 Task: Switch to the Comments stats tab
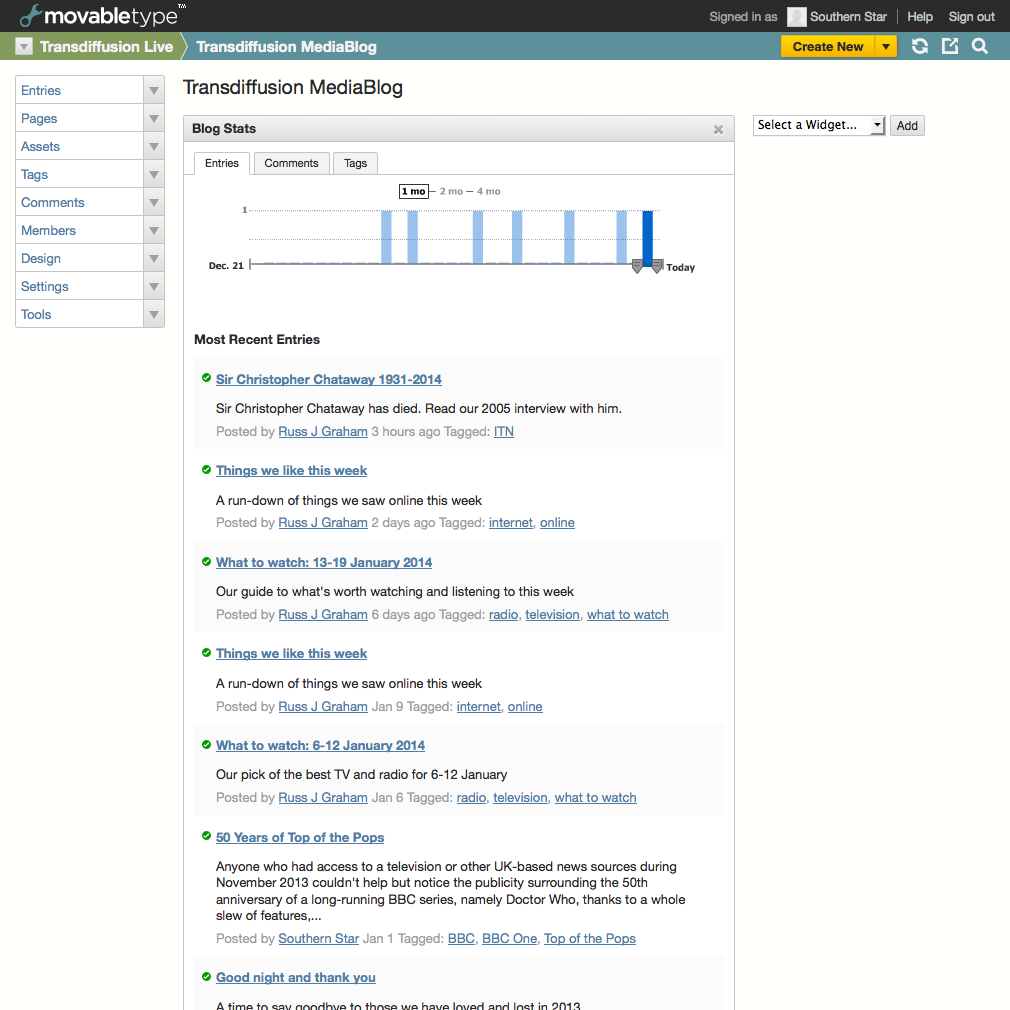pos(291,164)
